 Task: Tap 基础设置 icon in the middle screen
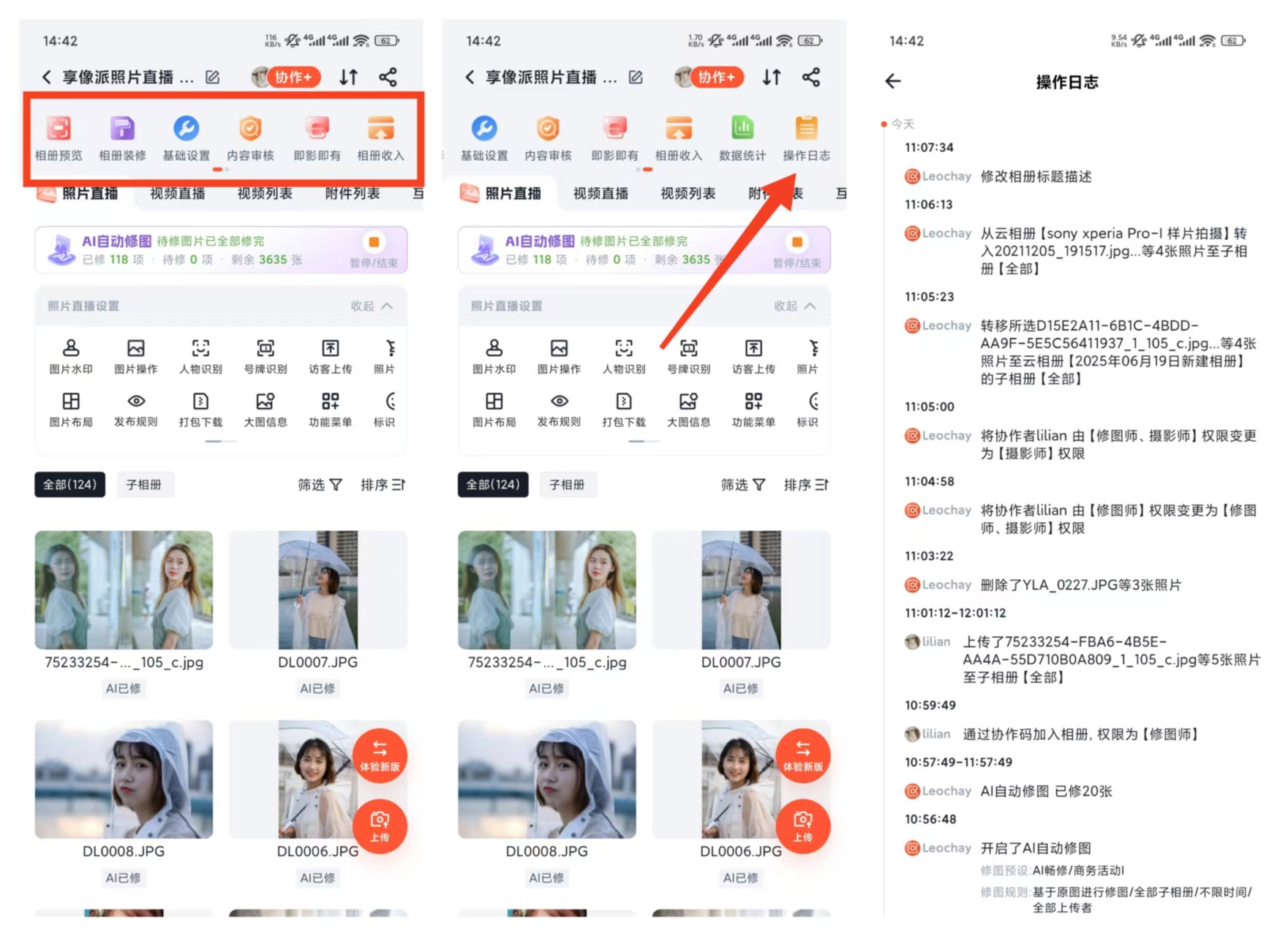(x=483, y=129)
